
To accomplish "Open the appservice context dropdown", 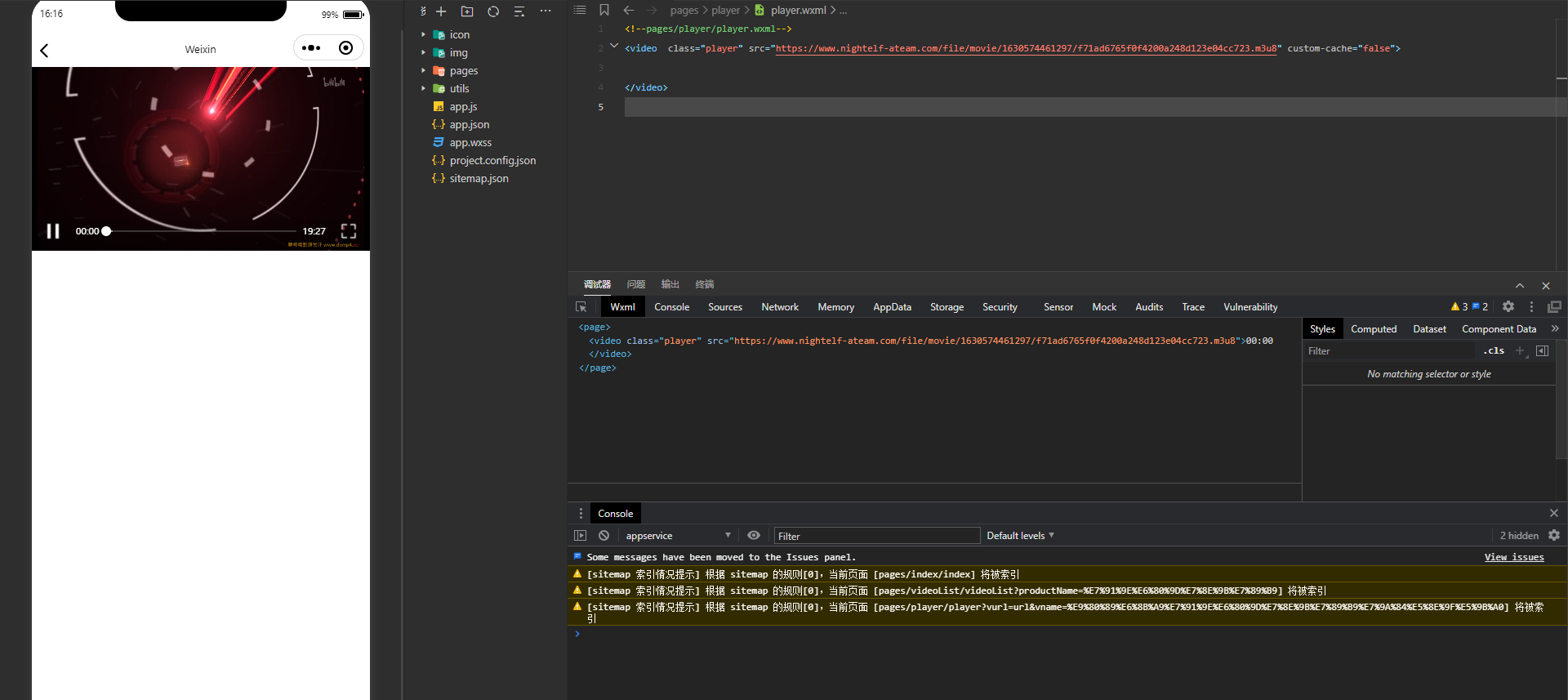I will click(678, 536).
